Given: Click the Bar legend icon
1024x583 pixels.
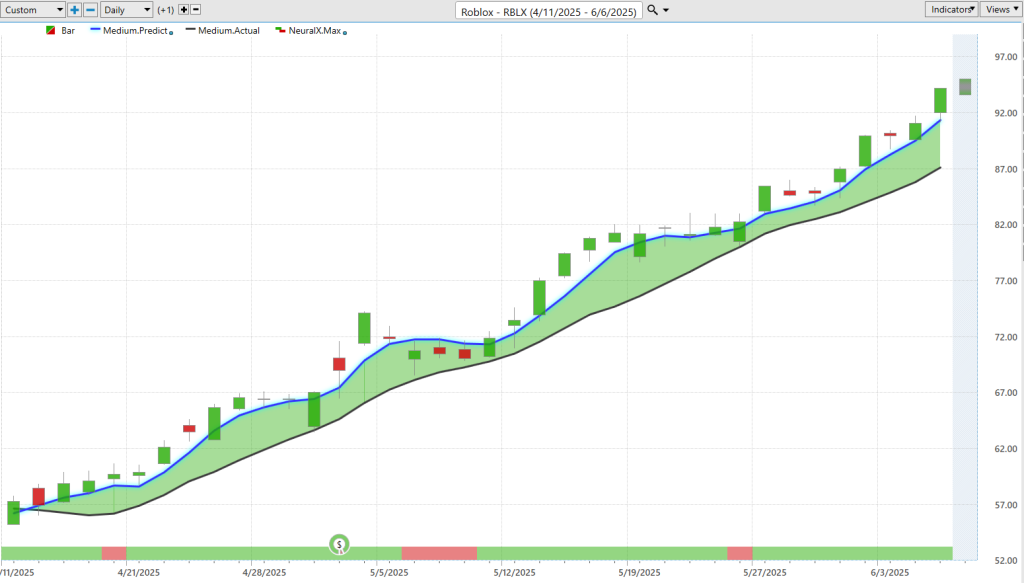Looking at the screenshot, I should click(50, 31).
